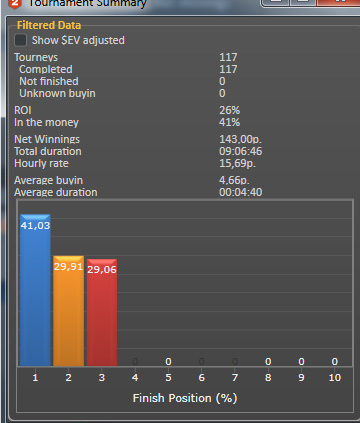The height and width of the screenshot is (423, 360).
Task: Click the Finish Position (%) axis title
Action: tap(185, 398)
